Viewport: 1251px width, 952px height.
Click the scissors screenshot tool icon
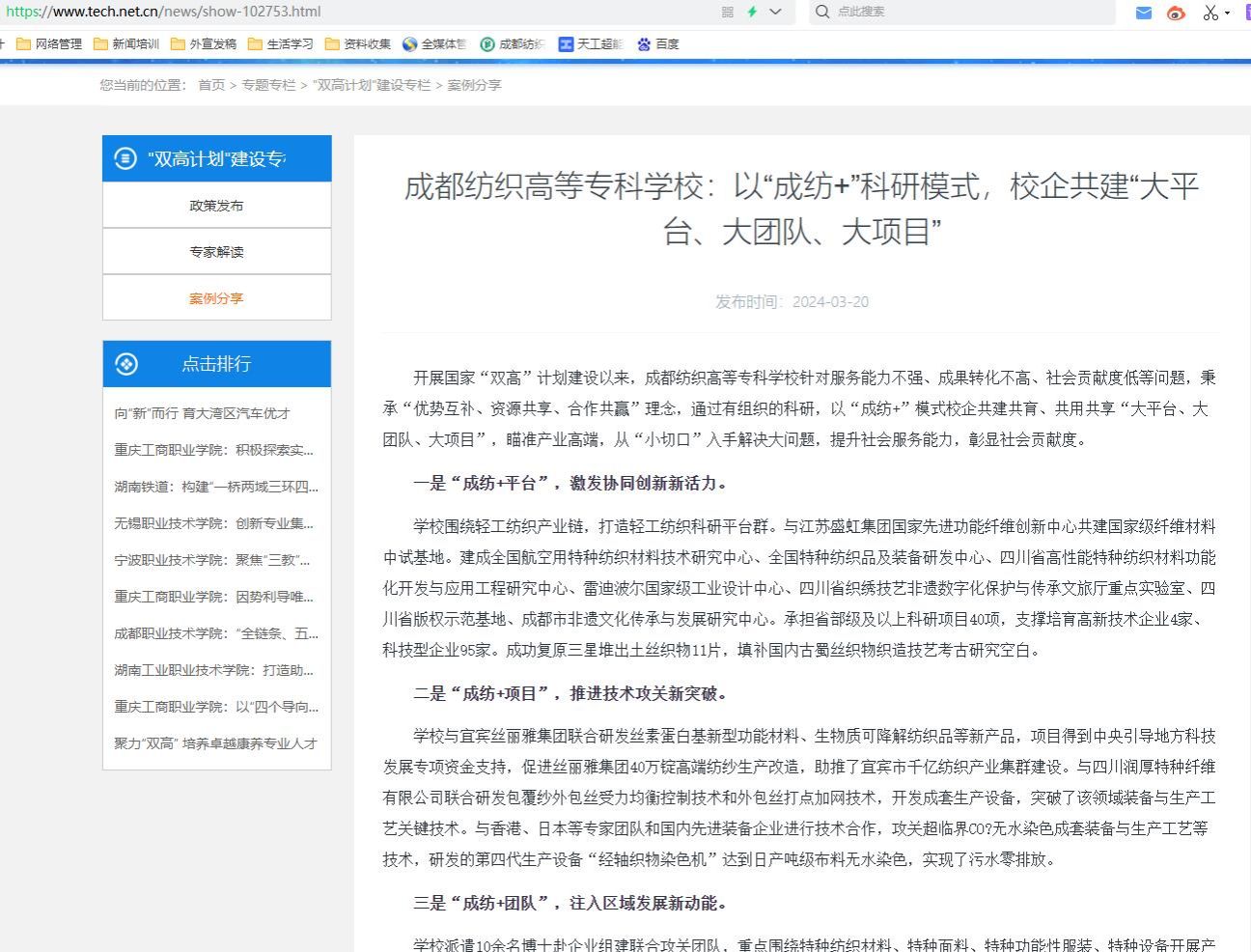[1210, 13]
